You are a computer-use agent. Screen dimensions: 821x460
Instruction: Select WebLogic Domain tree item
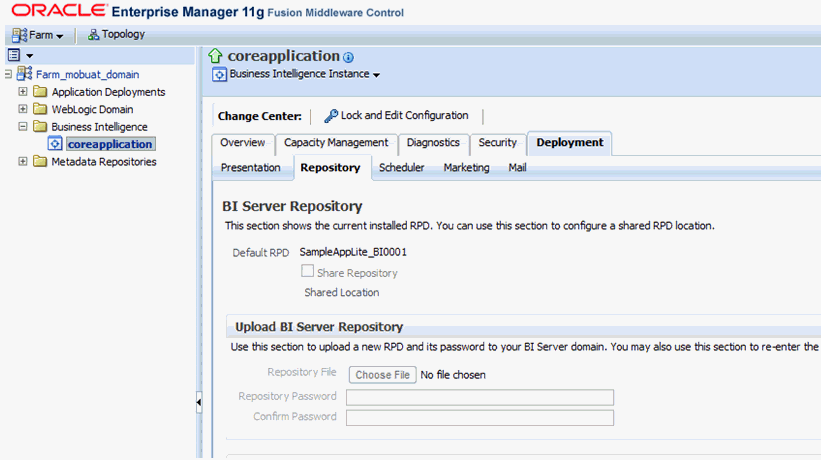pos(92,109)
